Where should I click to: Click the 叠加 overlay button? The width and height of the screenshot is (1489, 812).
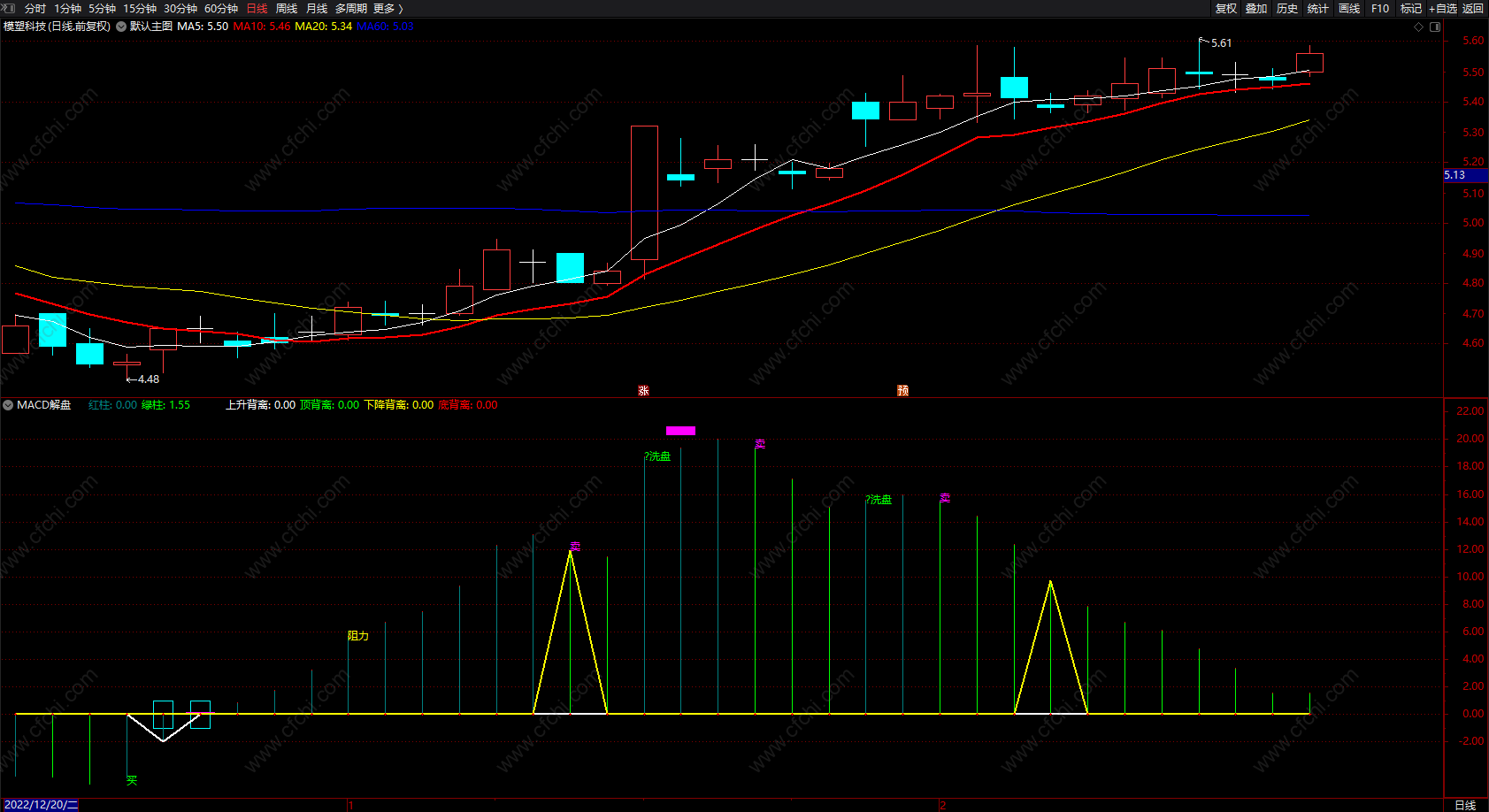click(1256, 8)
